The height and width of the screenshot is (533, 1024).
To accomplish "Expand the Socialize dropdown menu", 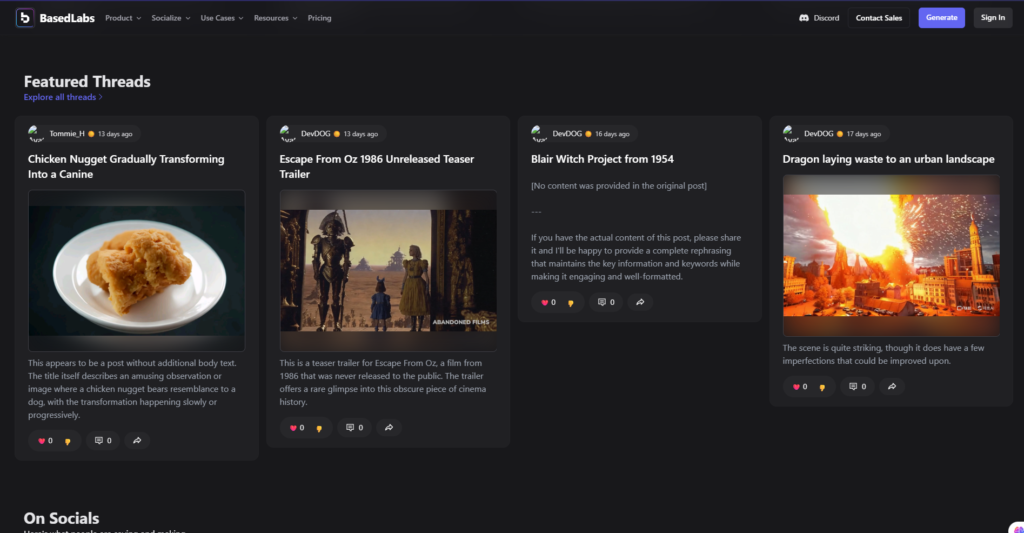I will 170,18.
